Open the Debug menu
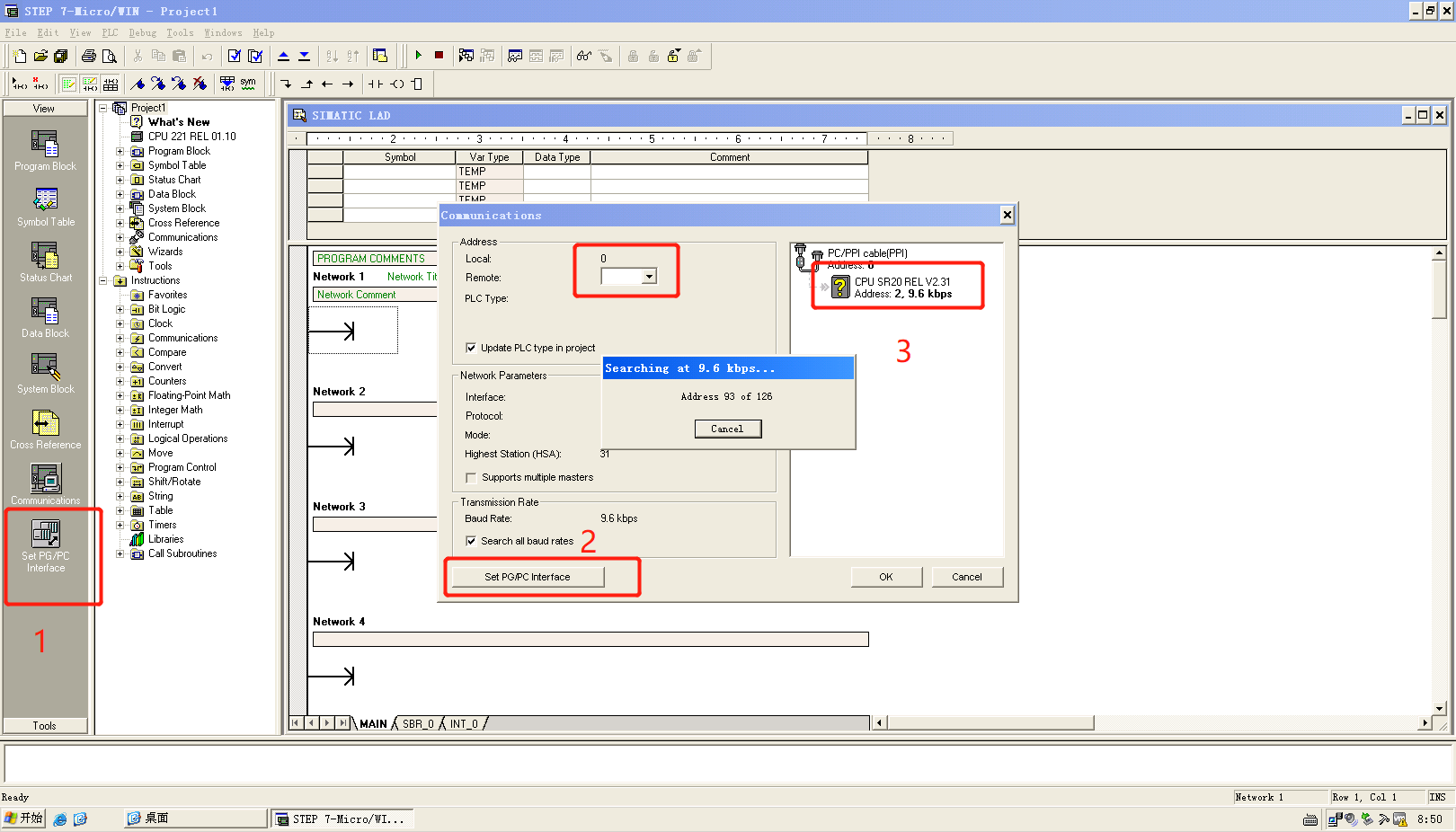1456x832 pixels. click(x=142, y=32)
